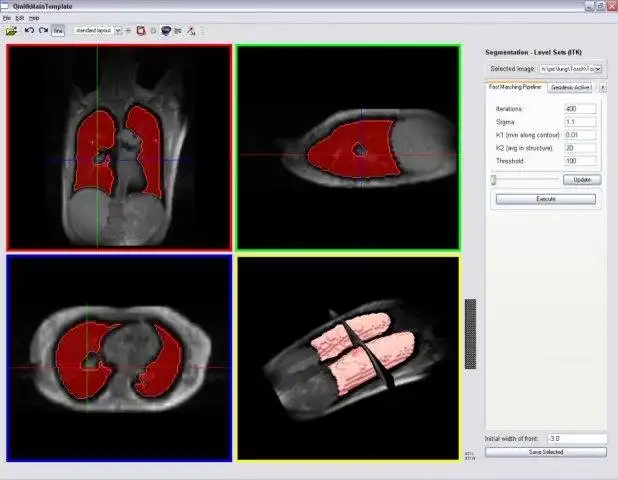The image size is (618, 480).
Task: Click the Save Selected button
Action: [x=546, y=452]
